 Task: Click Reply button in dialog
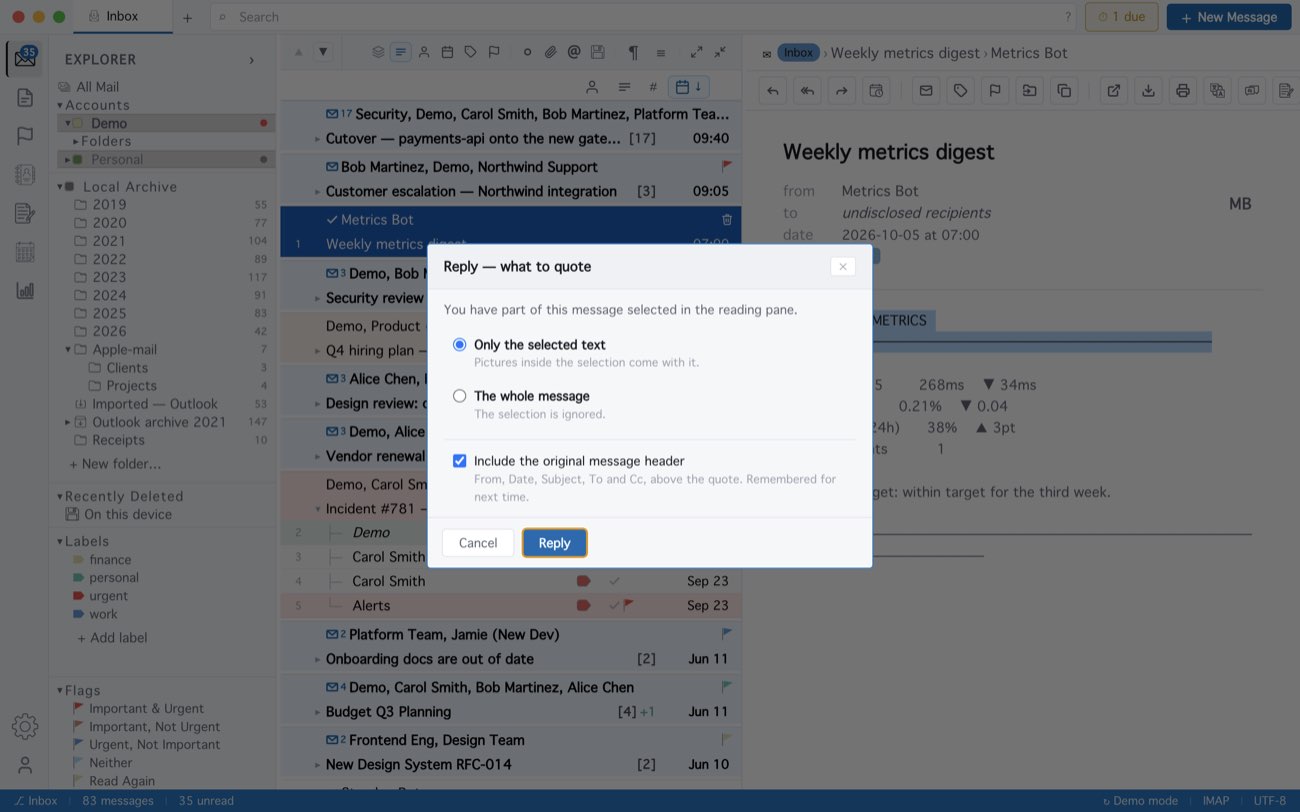[x=554, y=542]
